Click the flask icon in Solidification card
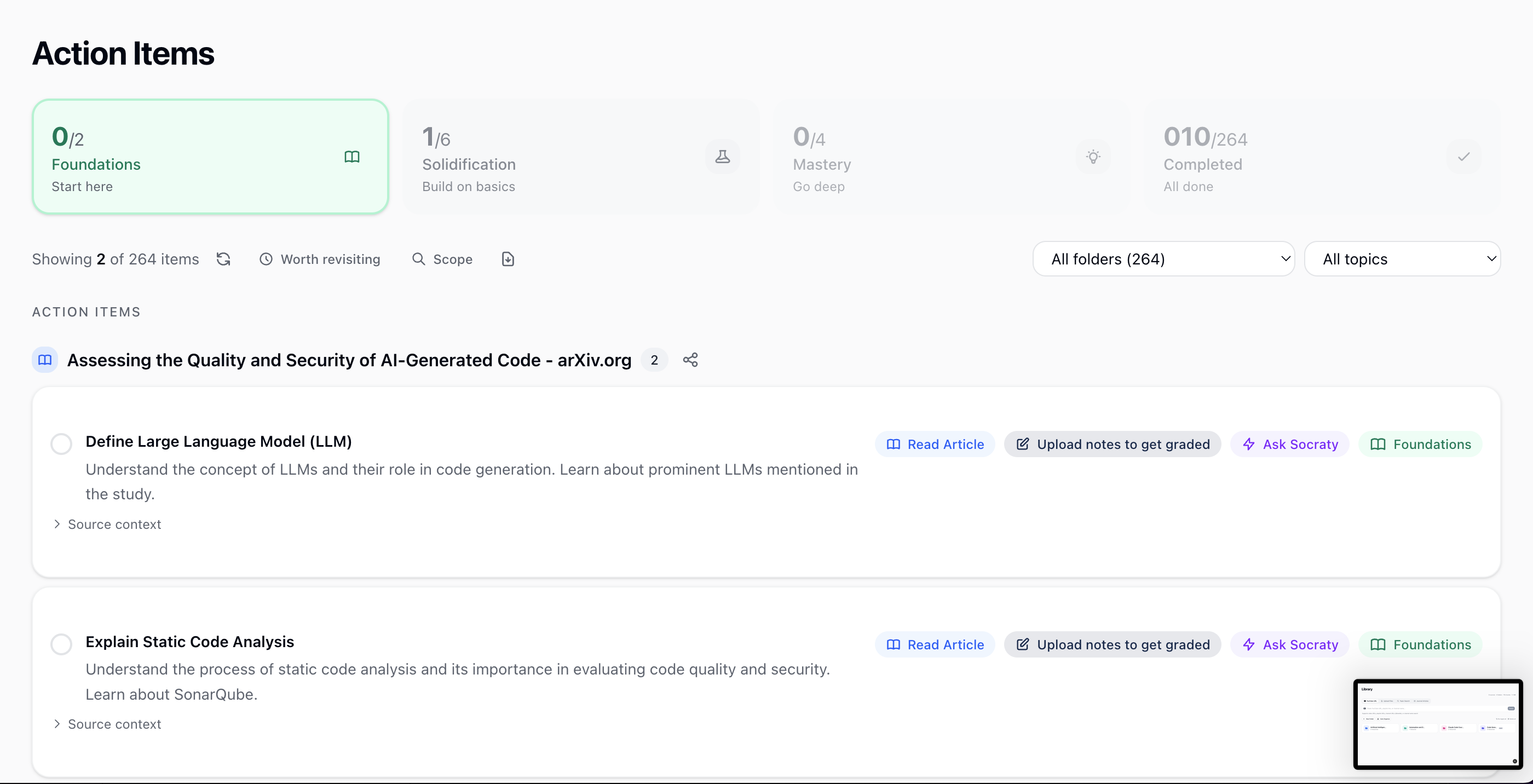The height and width of the screenshot is (784, 1533). 723,157
